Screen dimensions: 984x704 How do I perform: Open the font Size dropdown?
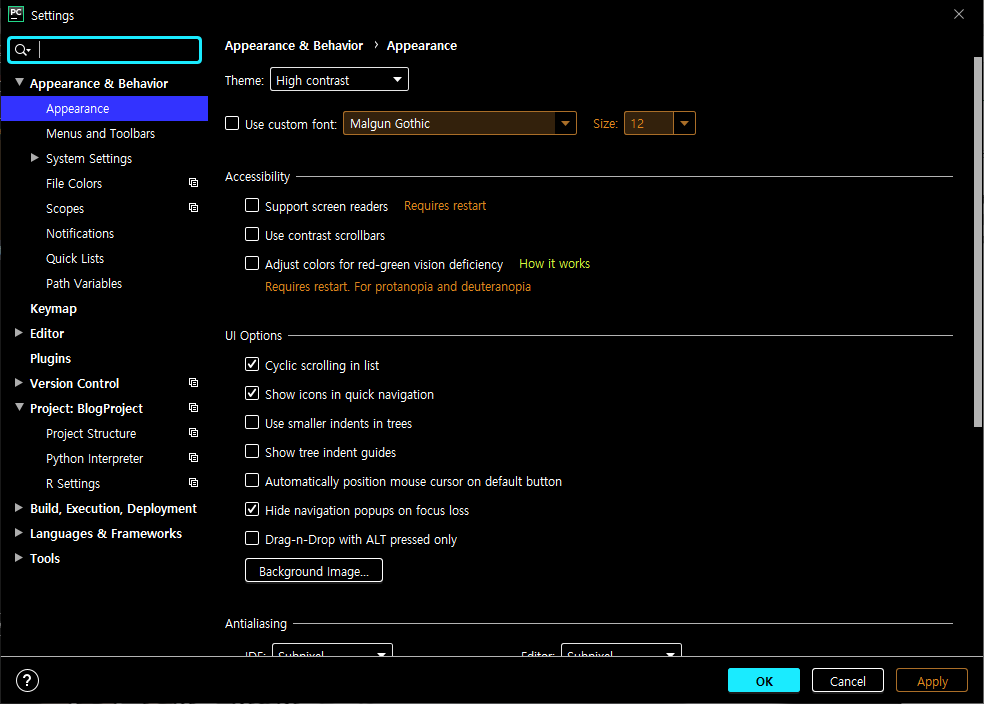click(660, 123)
